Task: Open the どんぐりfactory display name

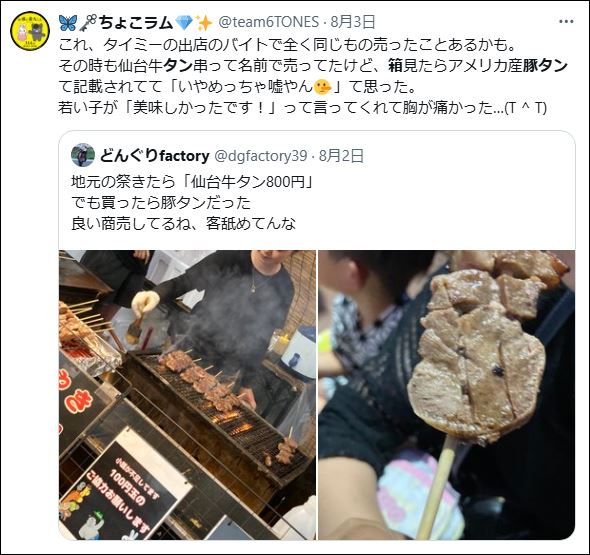Action: (155, 156)
